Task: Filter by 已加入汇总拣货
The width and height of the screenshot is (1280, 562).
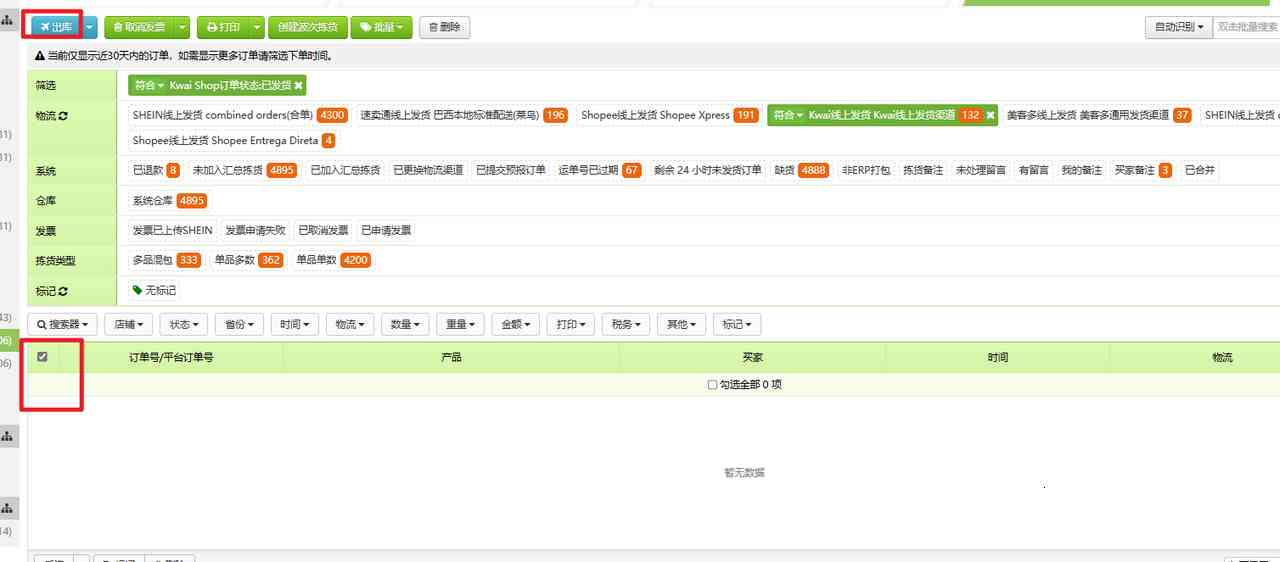Action: click(x=345, y=170)
